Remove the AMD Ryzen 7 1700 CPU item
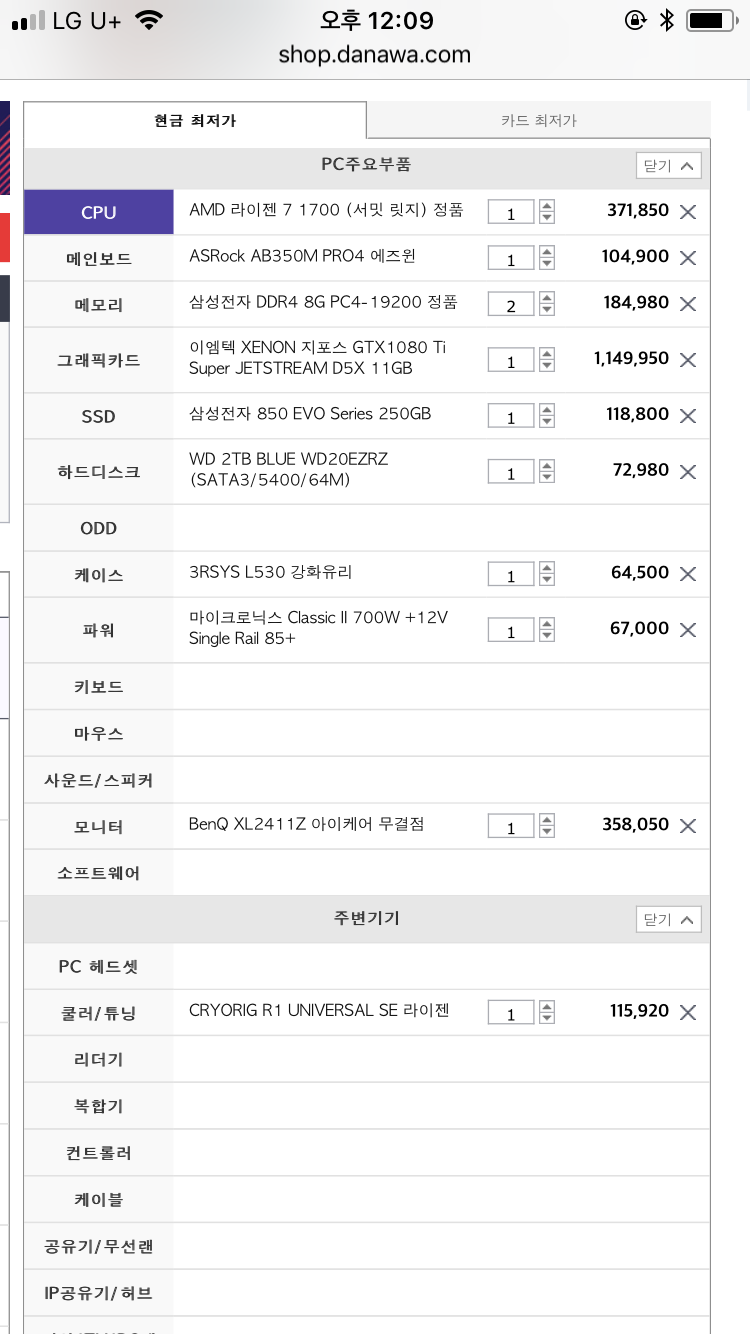The image size is (750, 1334). point(688,212)
